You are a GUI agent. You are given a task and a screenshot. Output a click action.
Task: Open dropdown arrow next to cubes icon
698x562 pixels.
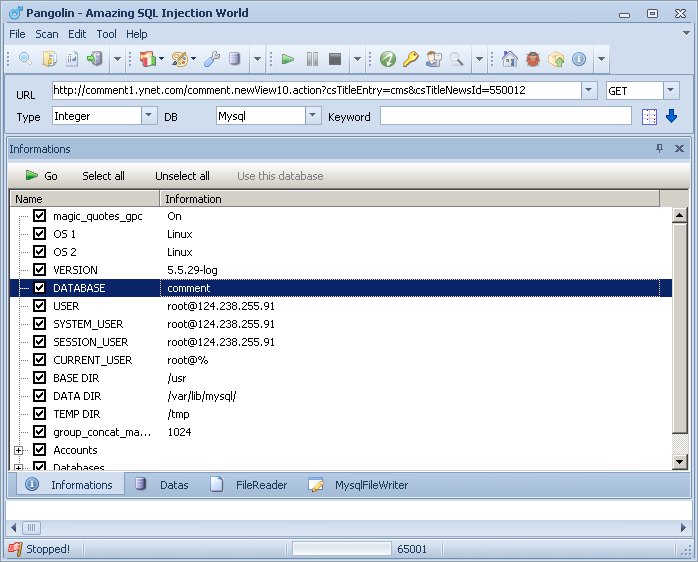pos(162,59)
